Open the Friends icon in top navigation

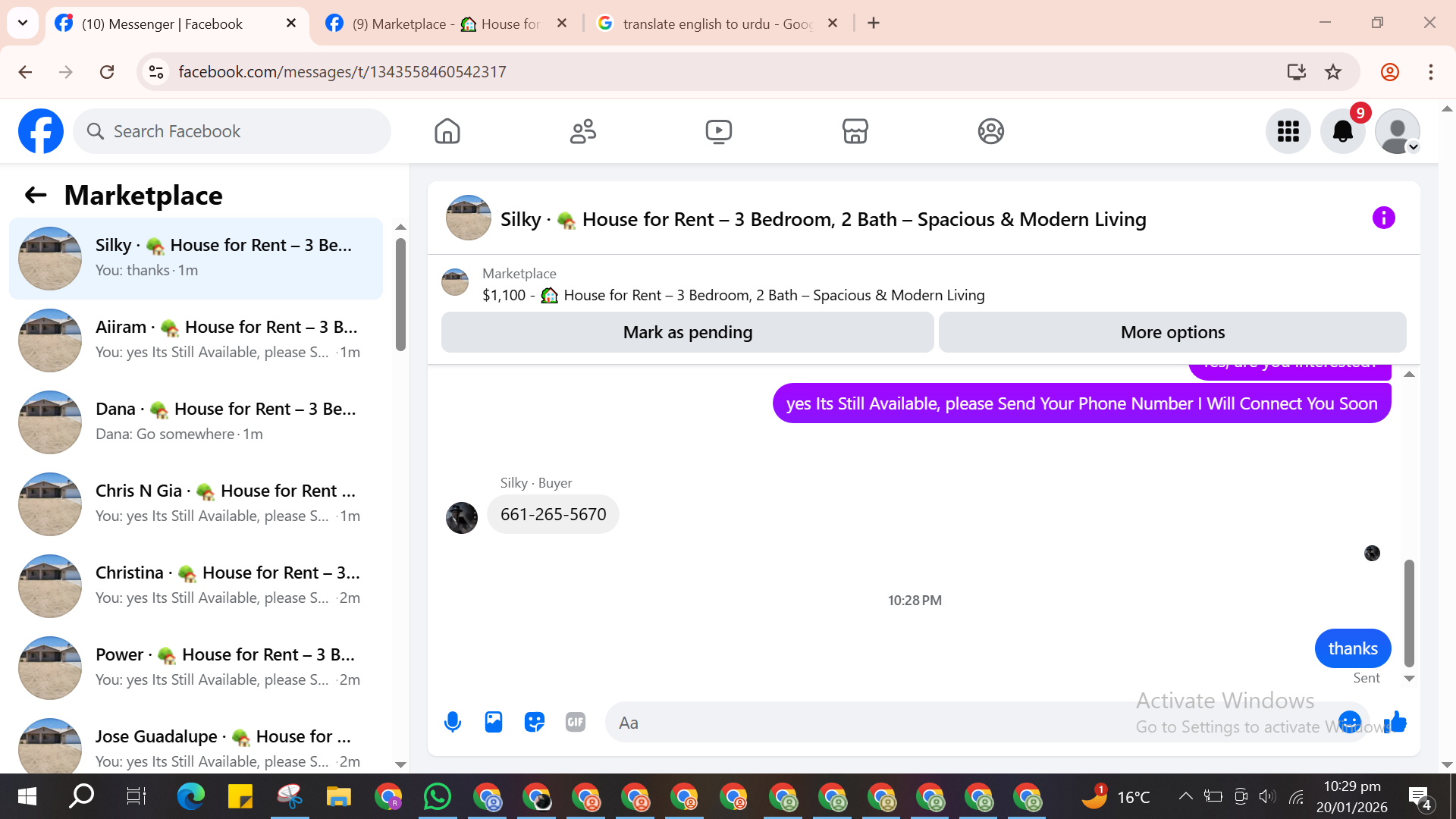click(x=583, y=131)
